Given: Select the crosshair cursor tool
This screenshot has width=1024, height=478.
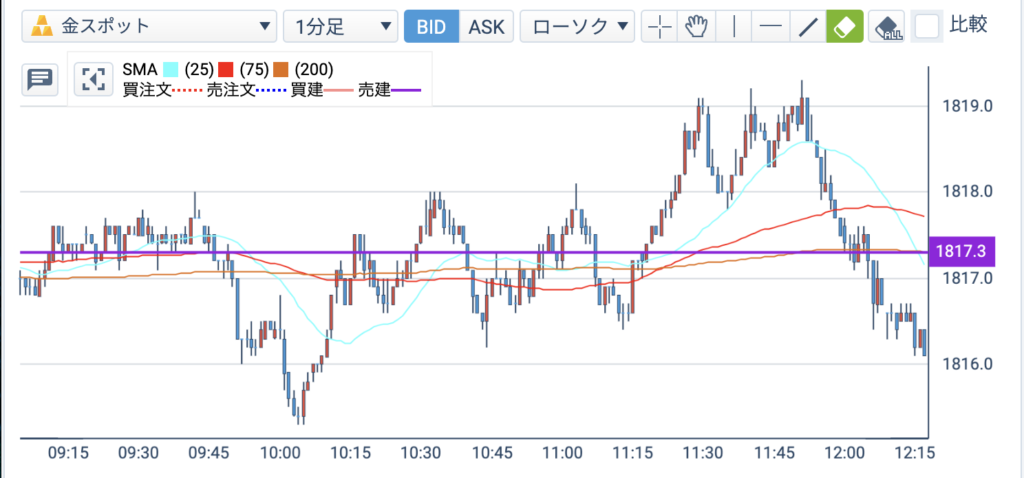Looking at the screenshot, I should (x=660, y=27).
